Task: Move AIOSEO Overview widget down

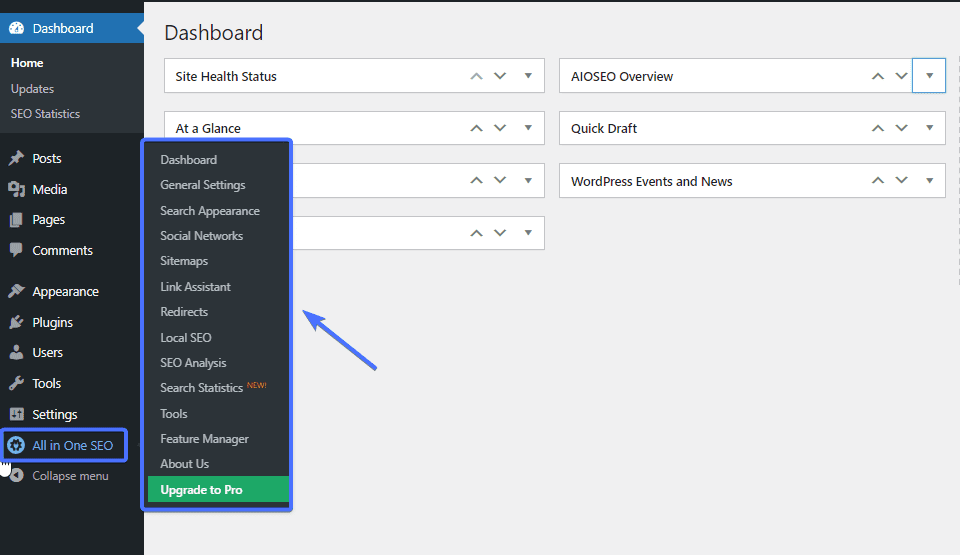Action: (901, 76)
